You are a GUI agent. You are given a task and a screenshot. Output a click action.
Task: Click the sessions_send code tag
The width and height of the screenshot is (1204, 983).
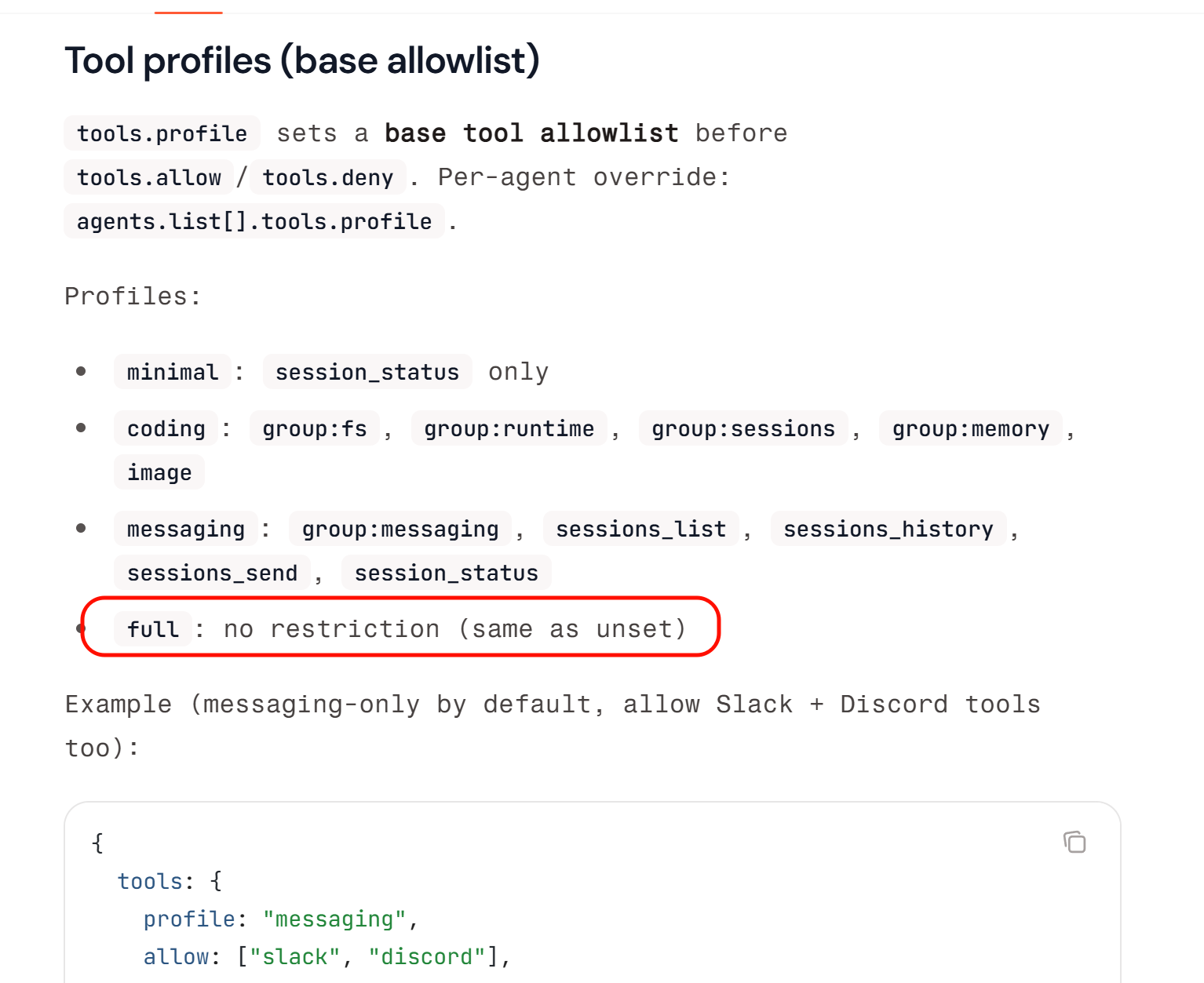213,573
